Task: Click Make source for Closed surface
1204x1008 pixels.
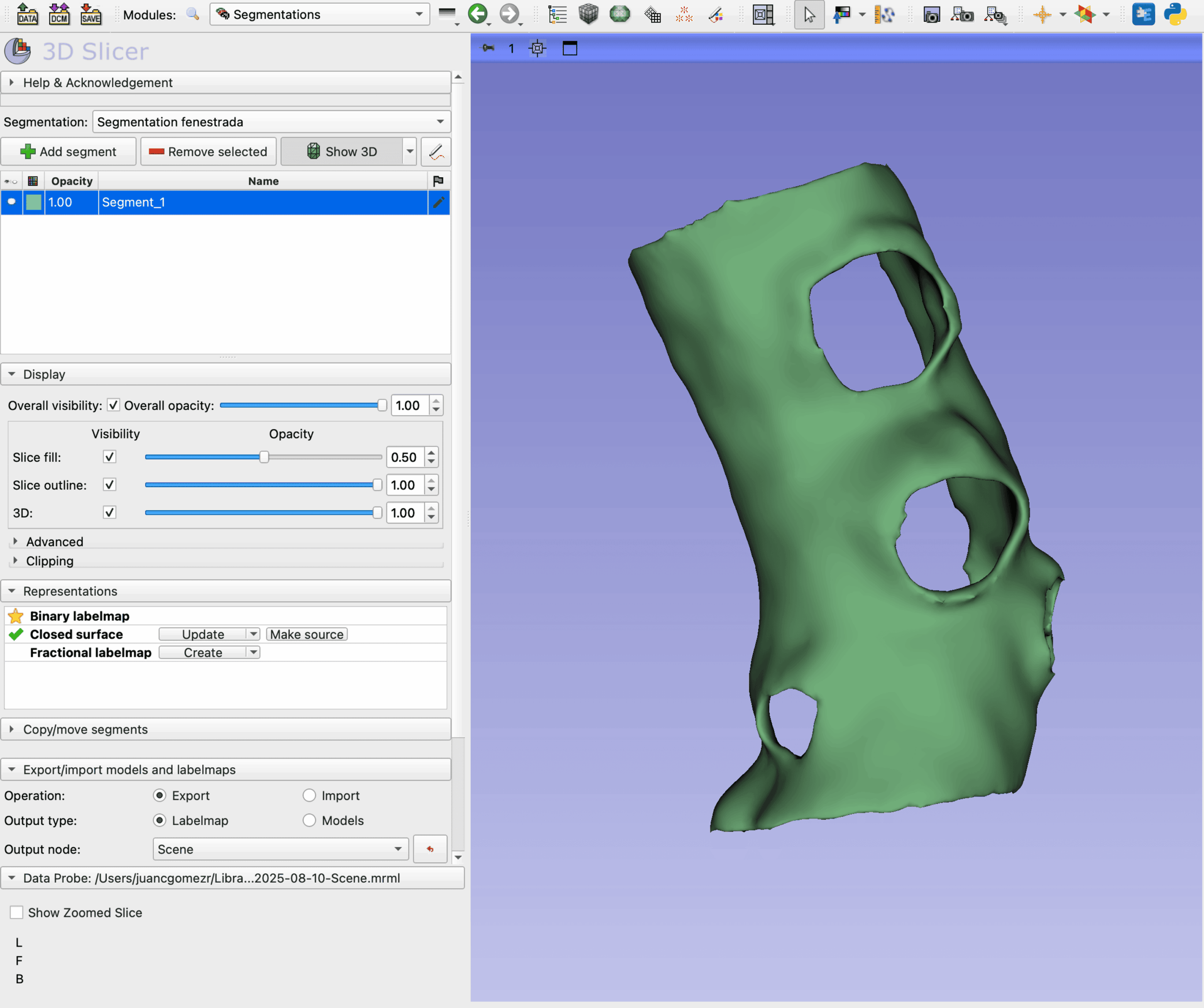Action: tap(306, 634)
